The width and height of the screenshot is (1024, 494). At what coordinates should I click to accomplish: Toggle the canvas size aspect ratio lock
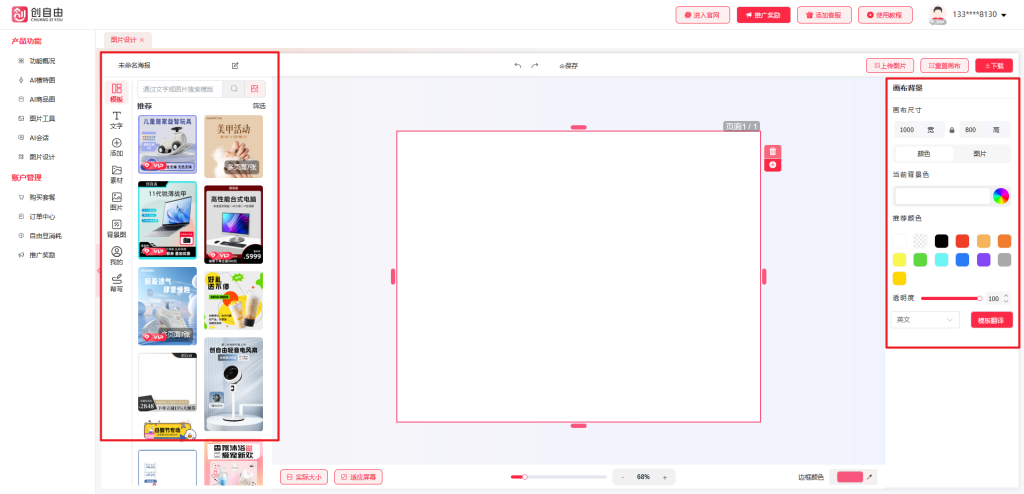coord(952,130)
